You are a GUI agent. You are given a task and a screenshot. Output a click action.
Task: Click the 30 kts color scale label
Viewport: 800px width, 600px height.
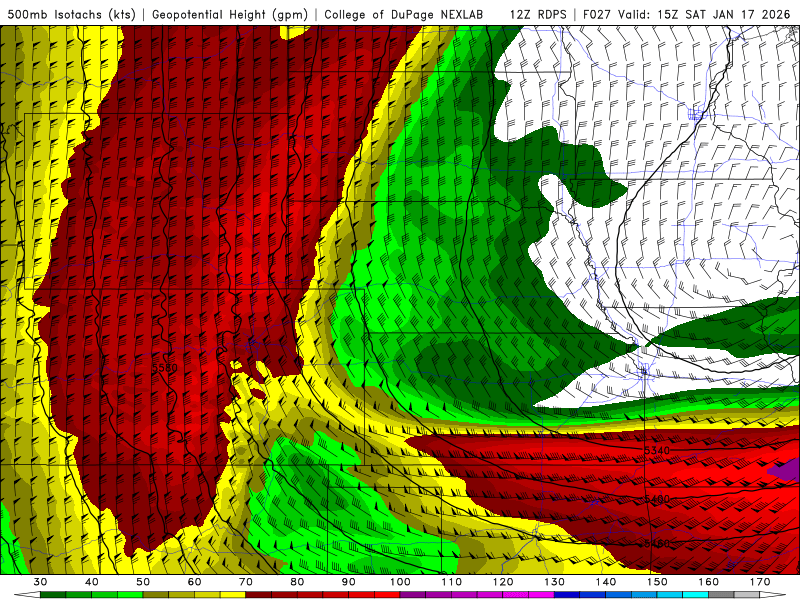pyautogui.click(x=40, y=582)
